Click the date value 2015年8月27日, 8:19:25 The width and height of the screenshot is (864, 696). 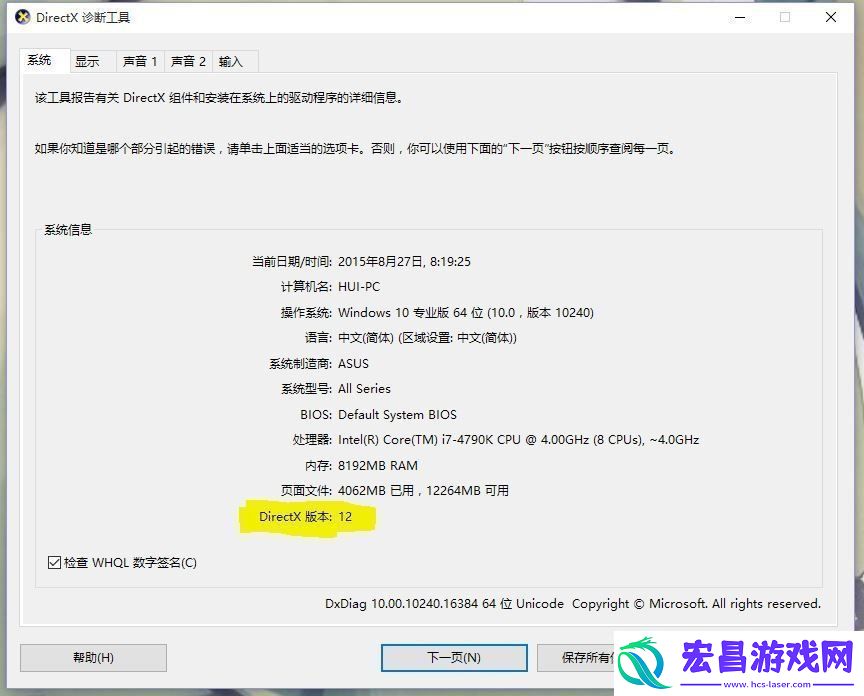[x=404, y=261]
